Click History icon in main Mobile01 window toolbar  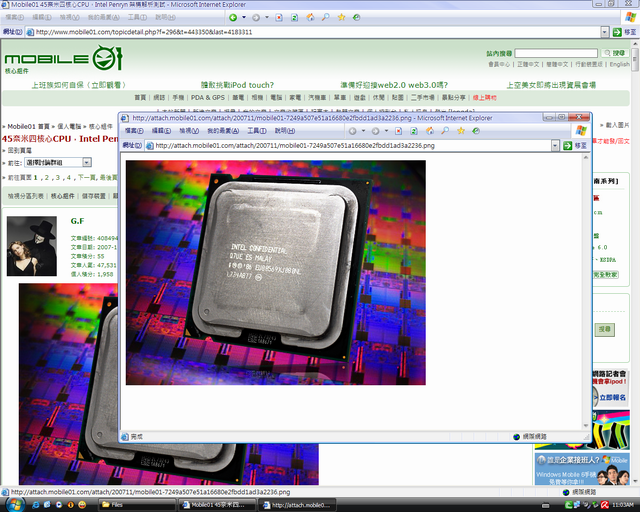[x=356, y=18]
